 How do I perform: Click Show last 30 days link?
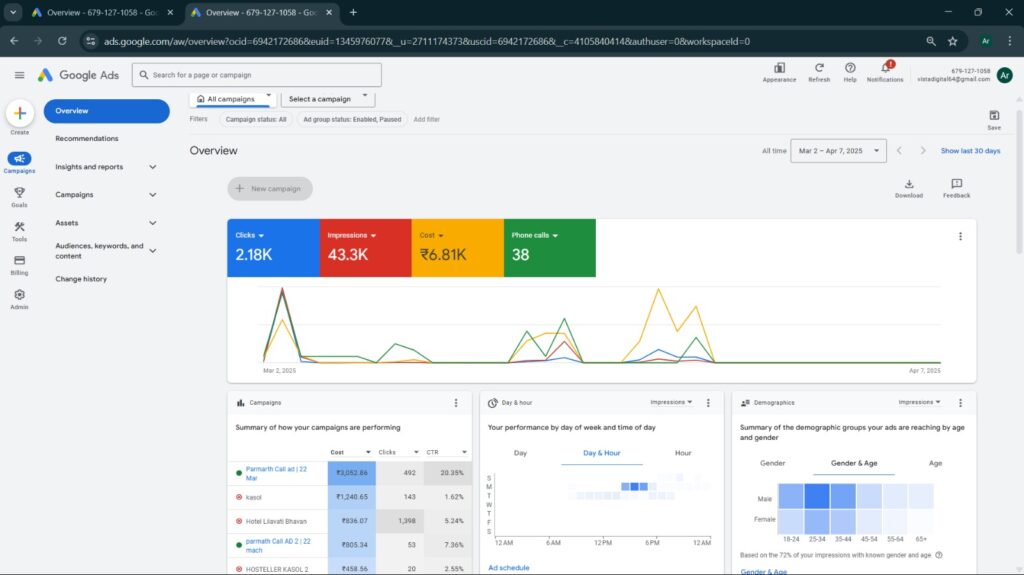[970, 151]
